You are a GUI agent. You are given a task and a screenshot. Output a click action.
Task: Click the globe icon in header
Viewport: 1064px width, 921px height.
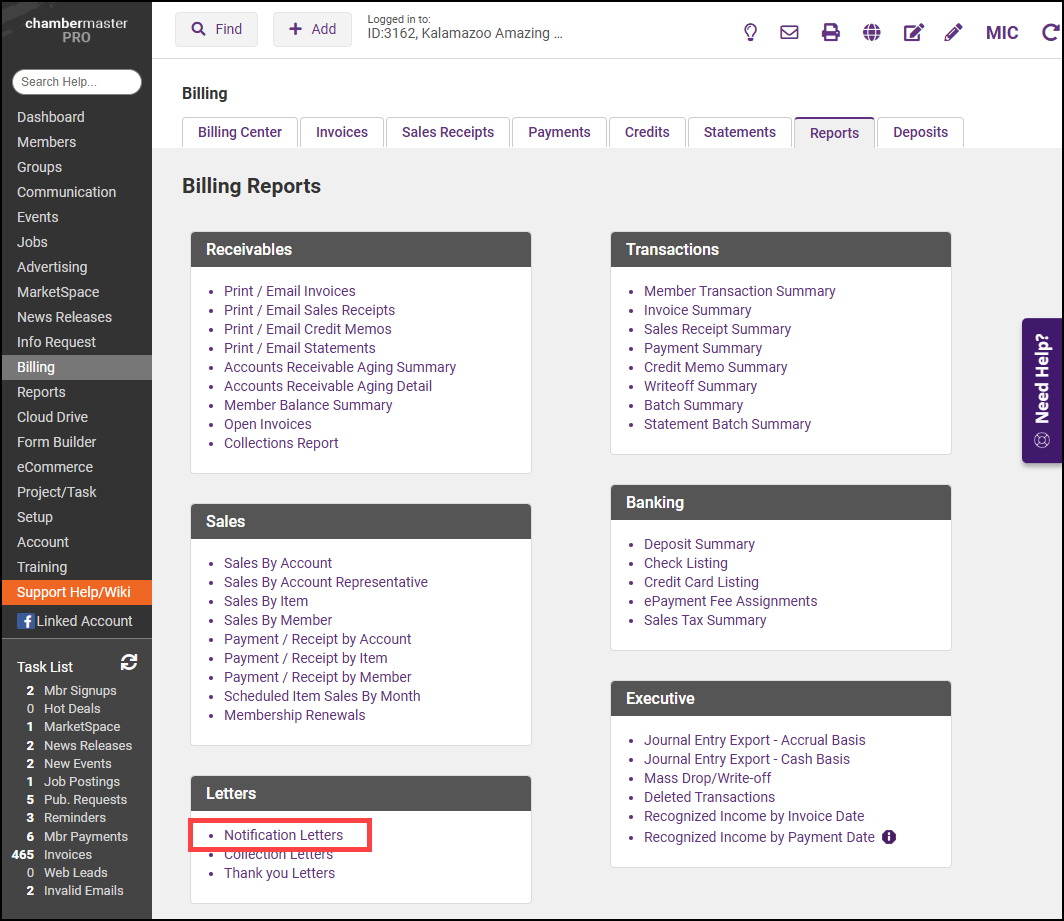[x=872, y=32]
